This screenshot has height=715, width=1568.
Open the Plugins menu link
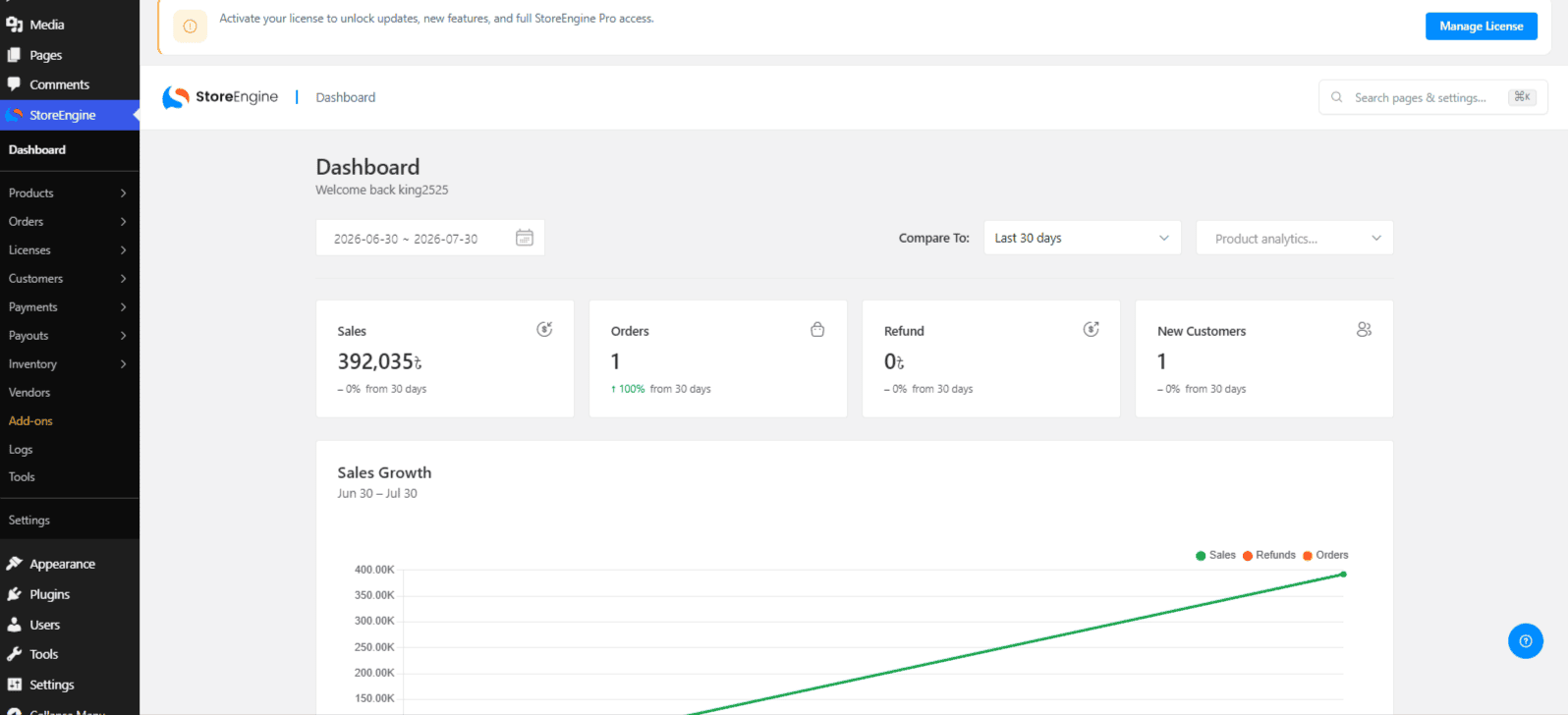pos(49,594)
